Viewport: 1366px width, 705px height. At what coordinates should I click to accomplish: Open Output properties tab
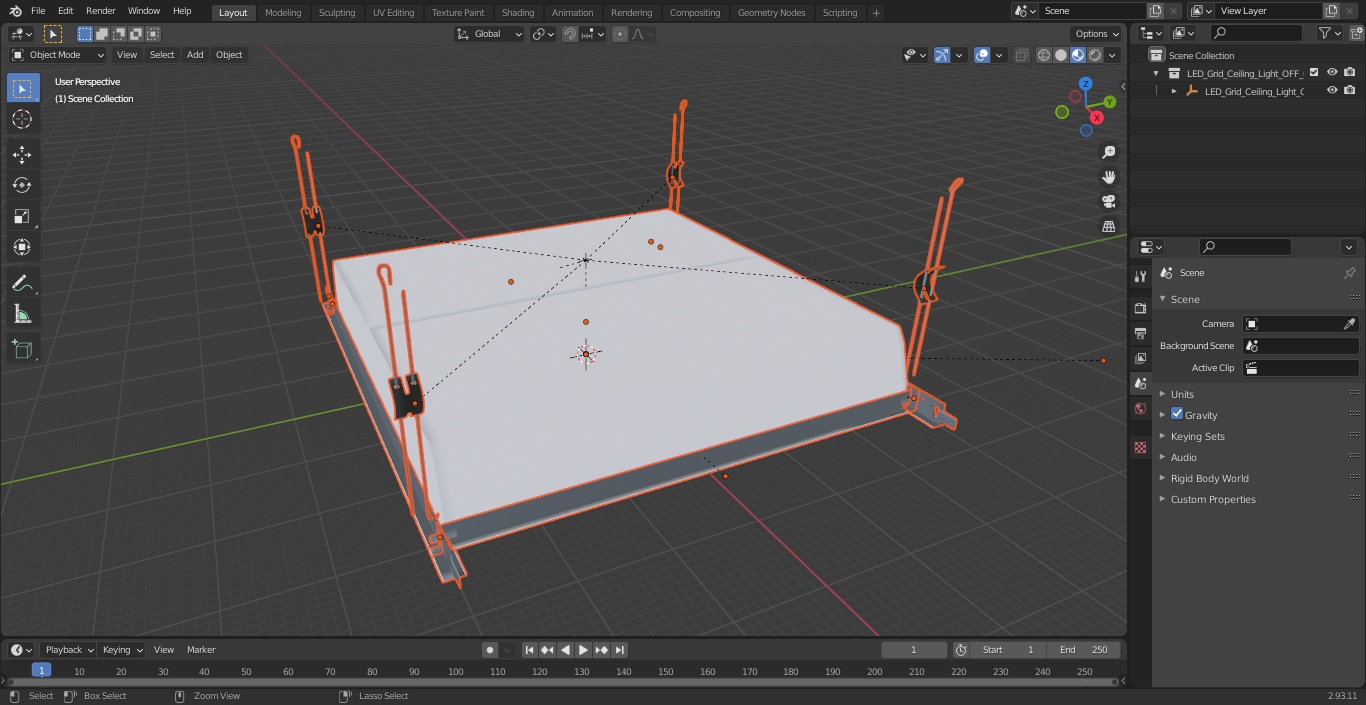[1140, 333]
